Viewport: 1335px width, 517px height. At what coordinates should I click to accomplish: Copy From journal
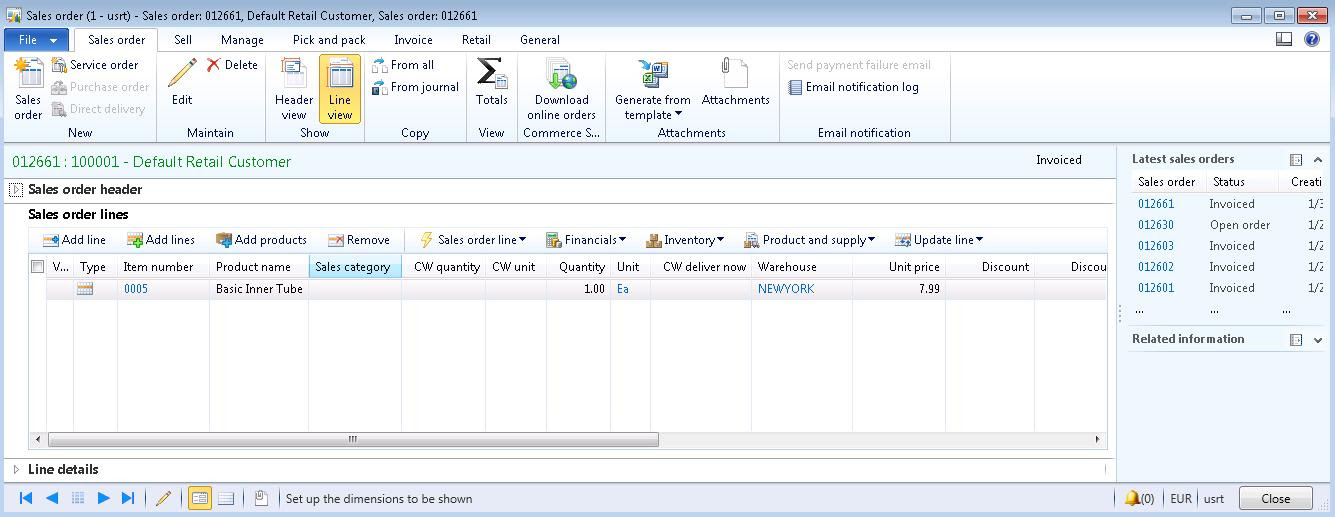coord(415,87)
